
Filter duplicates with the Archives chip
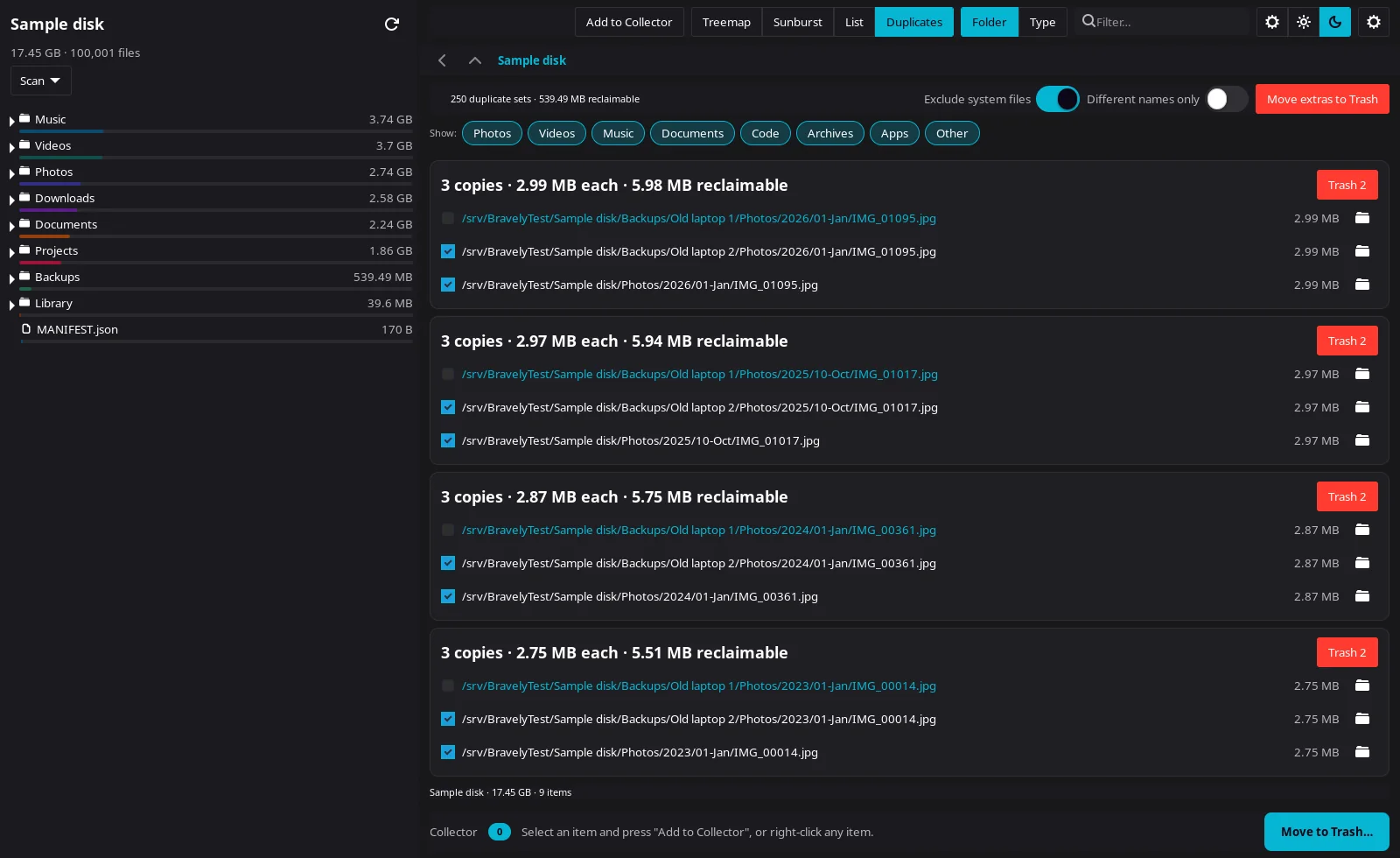(x=829, y=133)
